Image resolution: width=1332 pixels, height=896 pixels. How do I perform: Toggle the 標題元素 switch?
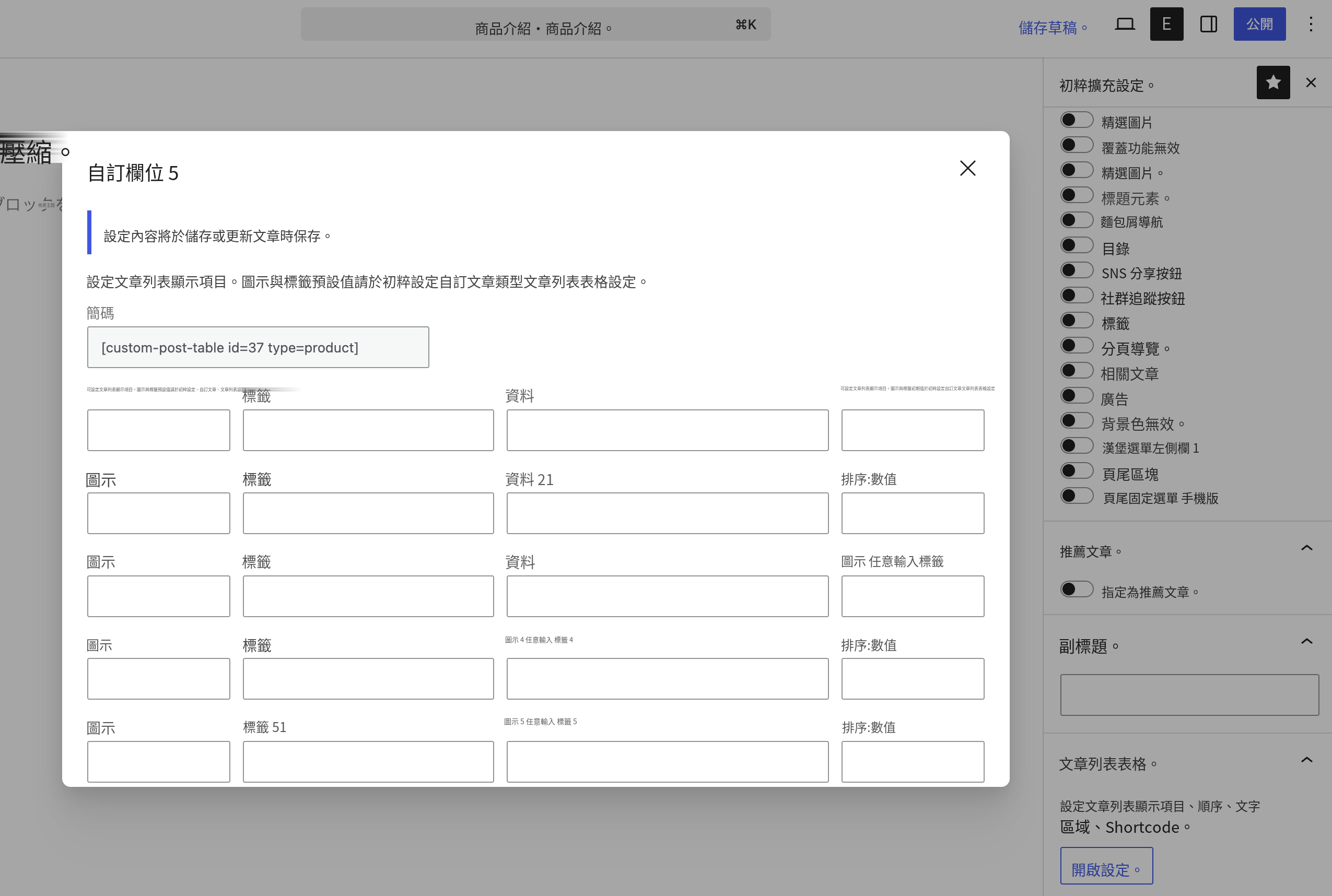pos(1077,195)
